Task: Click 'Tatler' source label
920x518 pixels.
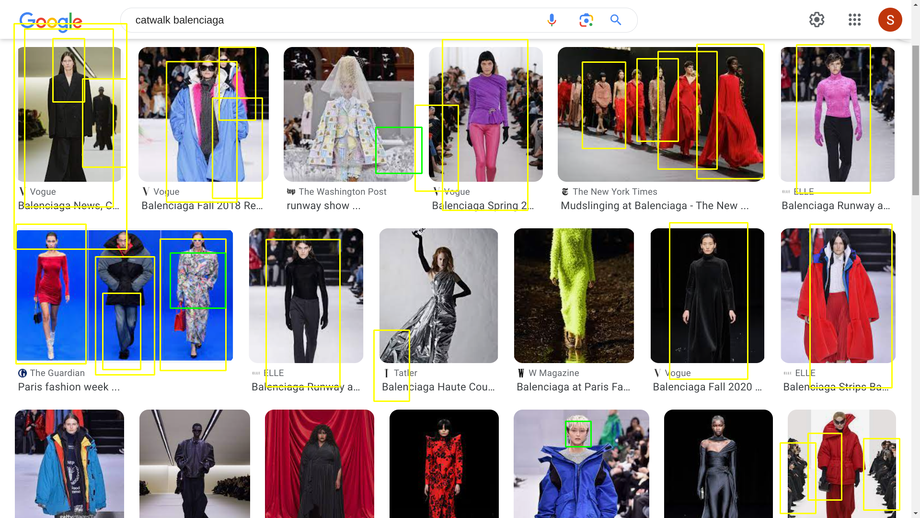Action: [x=405, y=373]
